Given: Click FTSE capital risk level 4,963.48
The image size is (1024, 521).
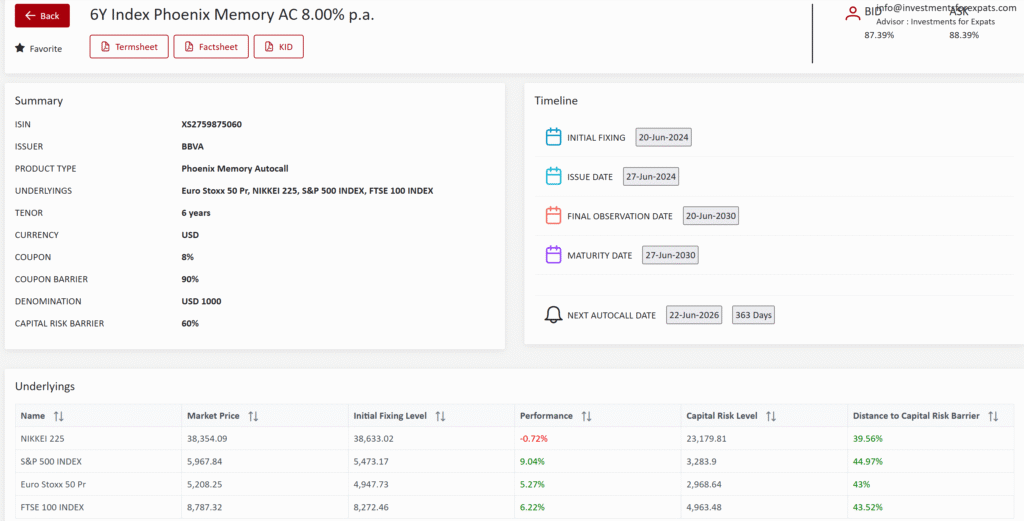Looking at the screenshot, I should pos(703,507).
